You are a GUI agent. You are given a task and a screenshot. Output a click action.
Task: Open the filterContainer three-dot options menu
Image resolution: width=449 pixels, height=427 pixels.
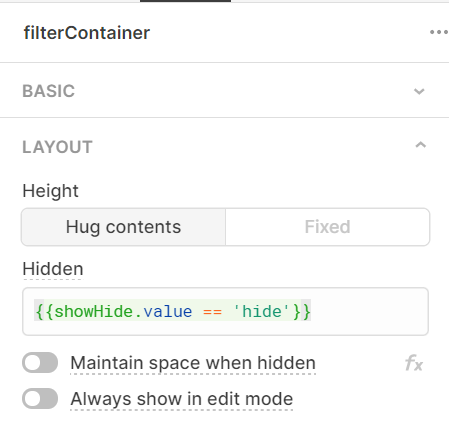[439, 32]
